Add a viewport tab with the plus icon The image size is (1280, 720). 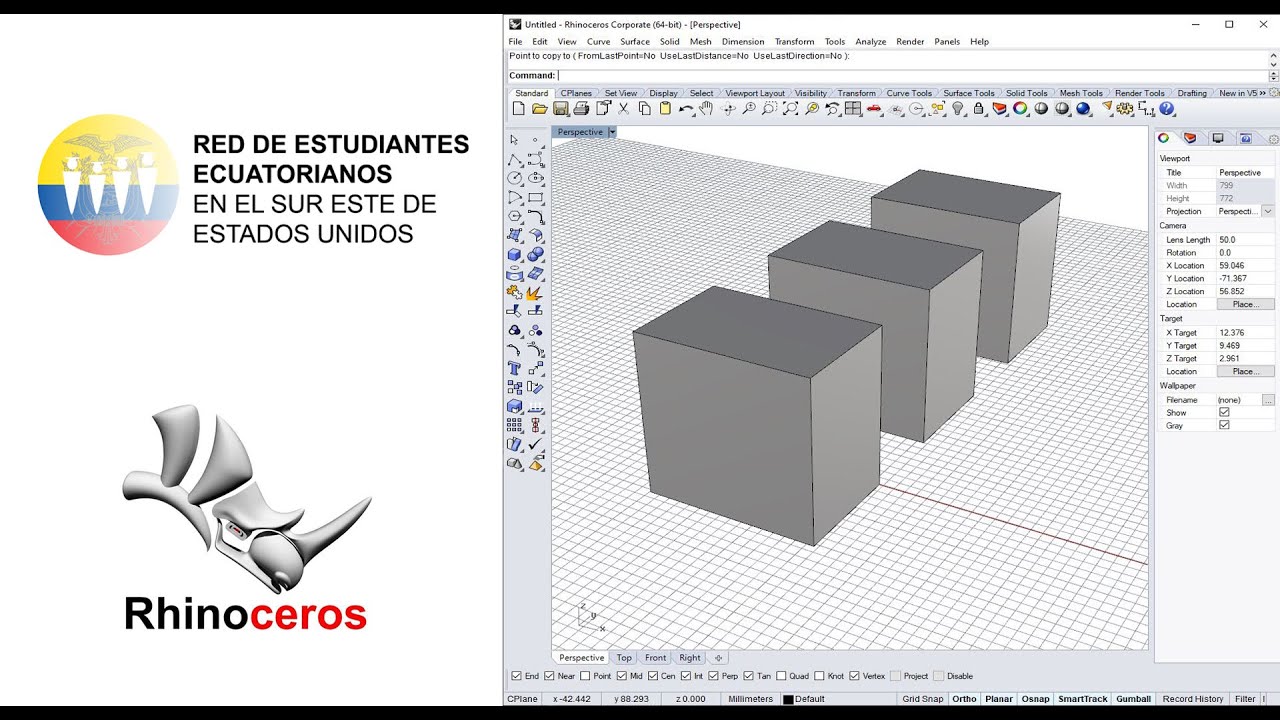[718, 658]
